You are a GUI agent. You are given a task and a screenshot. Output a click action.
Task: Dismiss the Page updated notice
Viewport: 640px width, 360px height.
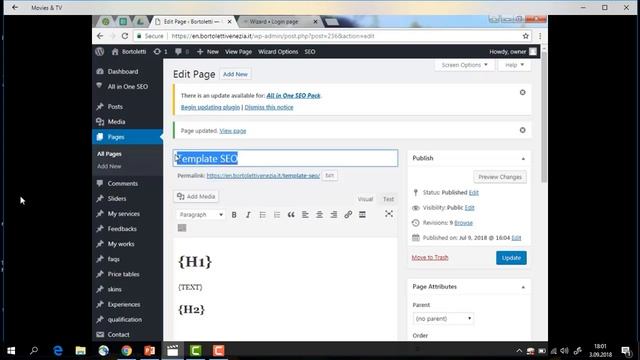(x=522, y=130)
